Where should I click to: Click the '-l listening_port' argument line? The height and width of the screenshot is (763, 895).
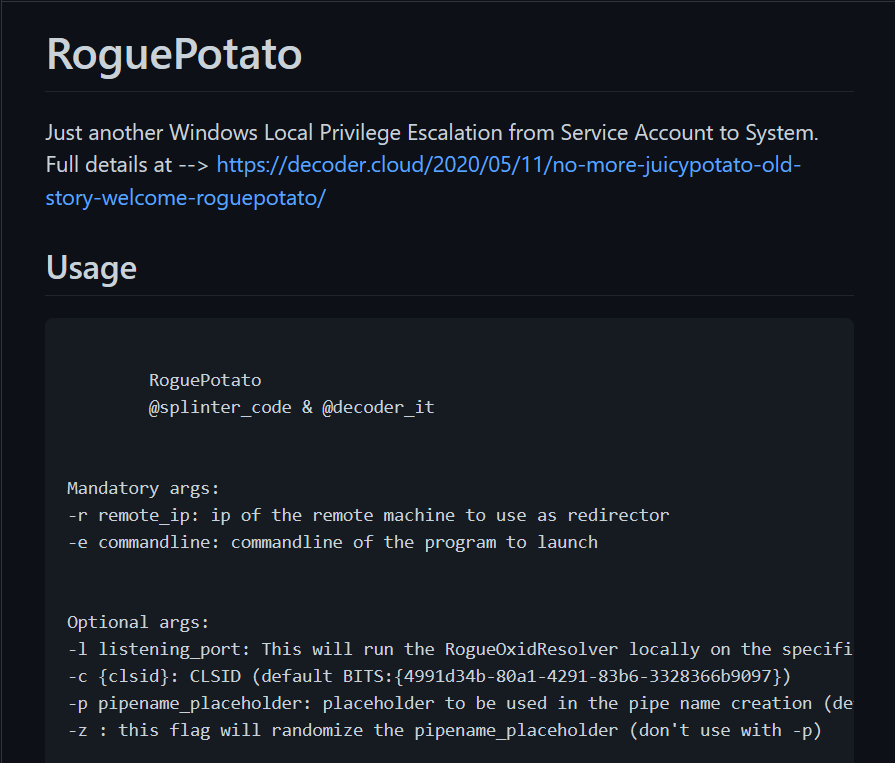(459, 649)
